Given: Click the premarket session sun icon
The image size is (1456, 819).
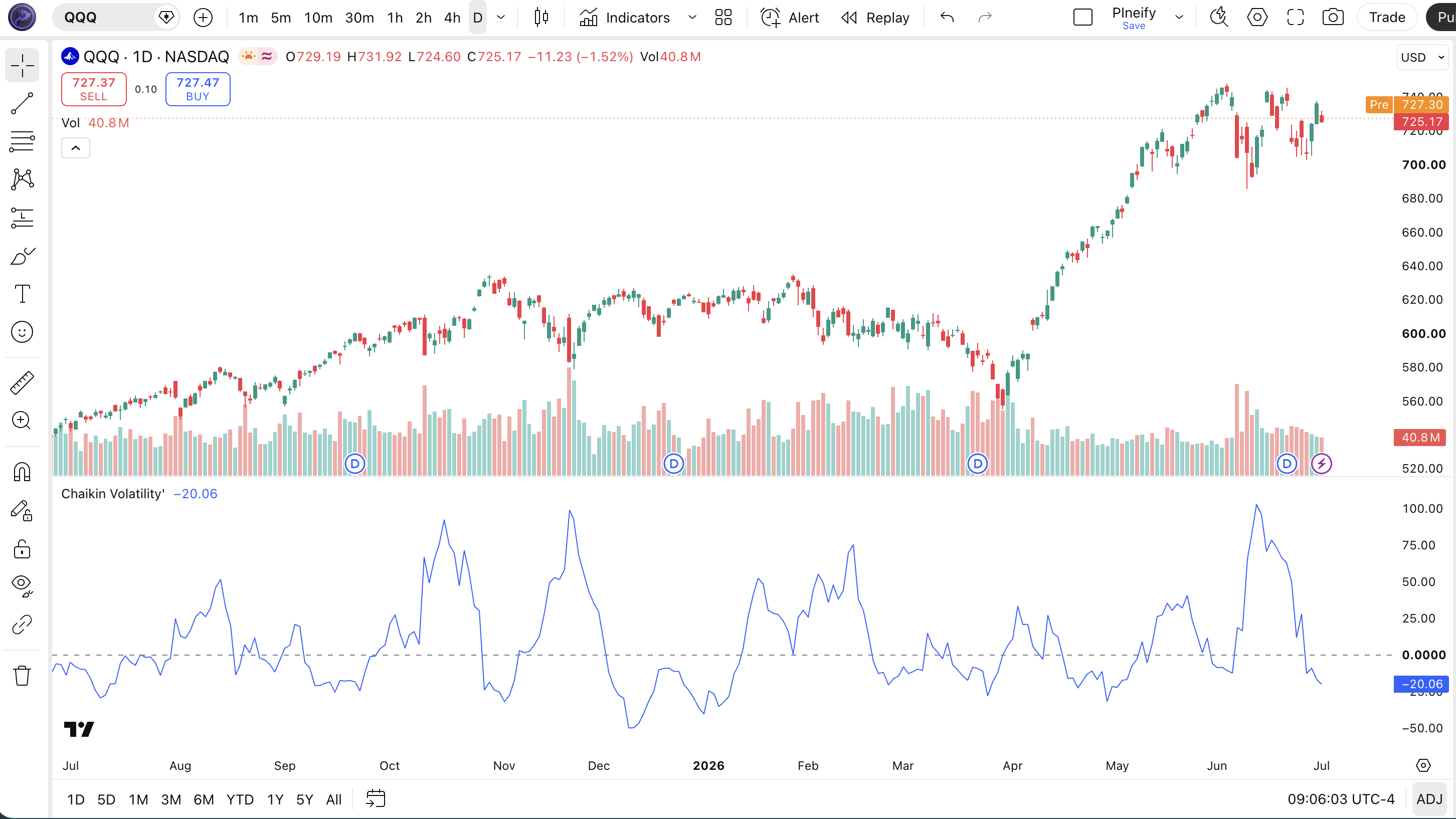Looking at the screenshot, I should [248, 57].
